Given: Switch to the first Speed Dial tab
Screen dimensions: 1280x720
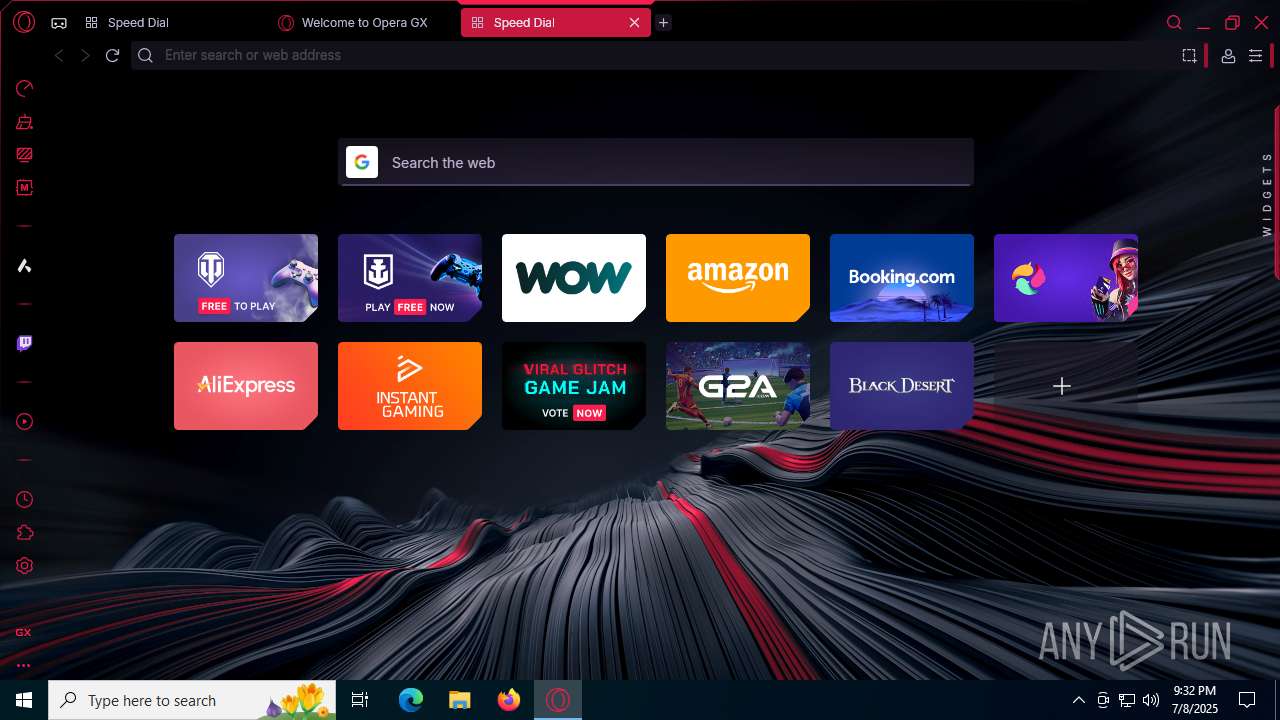Looking at the screenshot, I should click(170, 23).
